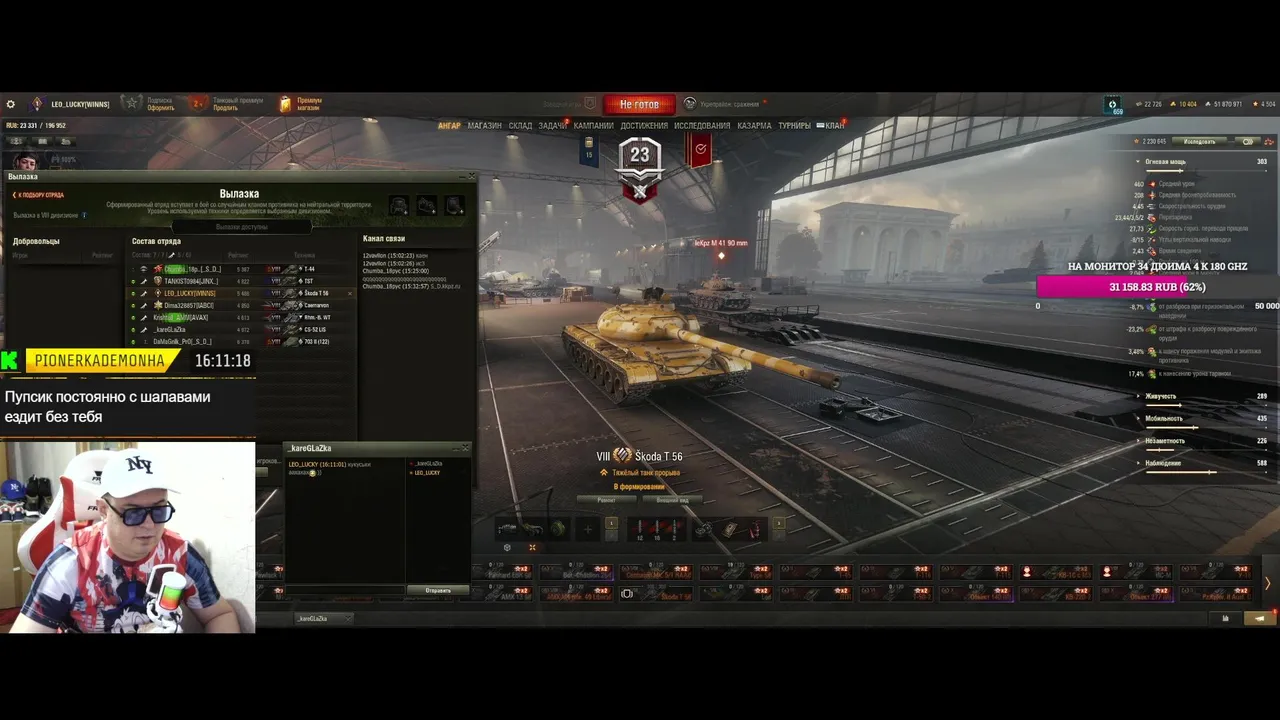Screen dimensions: 1280x720
Task: Select last reserve slot in Вылазка header
Action: 454,205
